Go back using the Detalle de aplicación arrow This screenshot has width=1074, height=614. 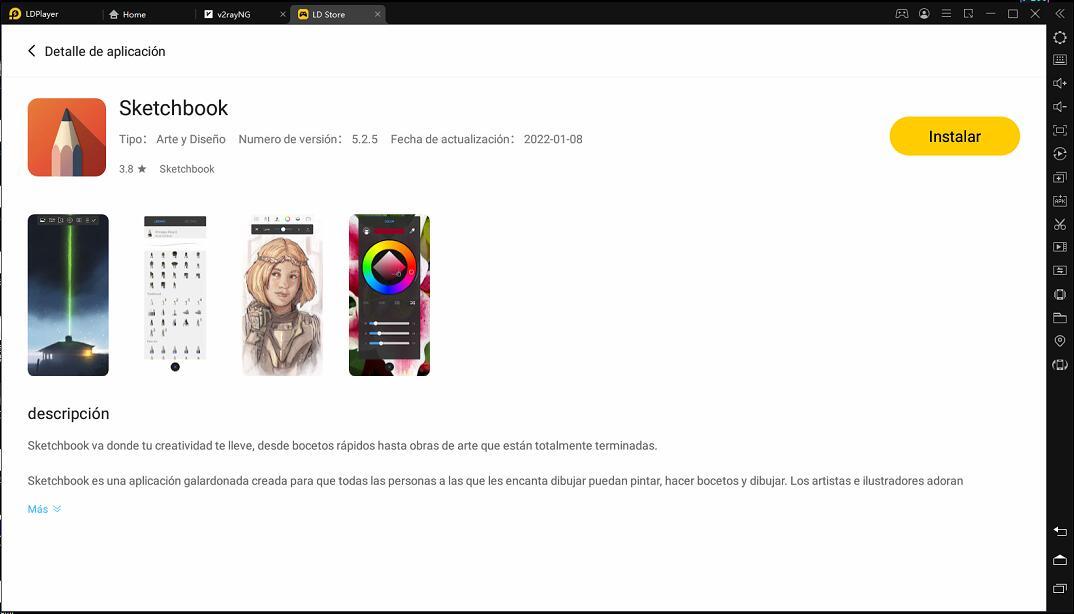[x=32, y=51]
